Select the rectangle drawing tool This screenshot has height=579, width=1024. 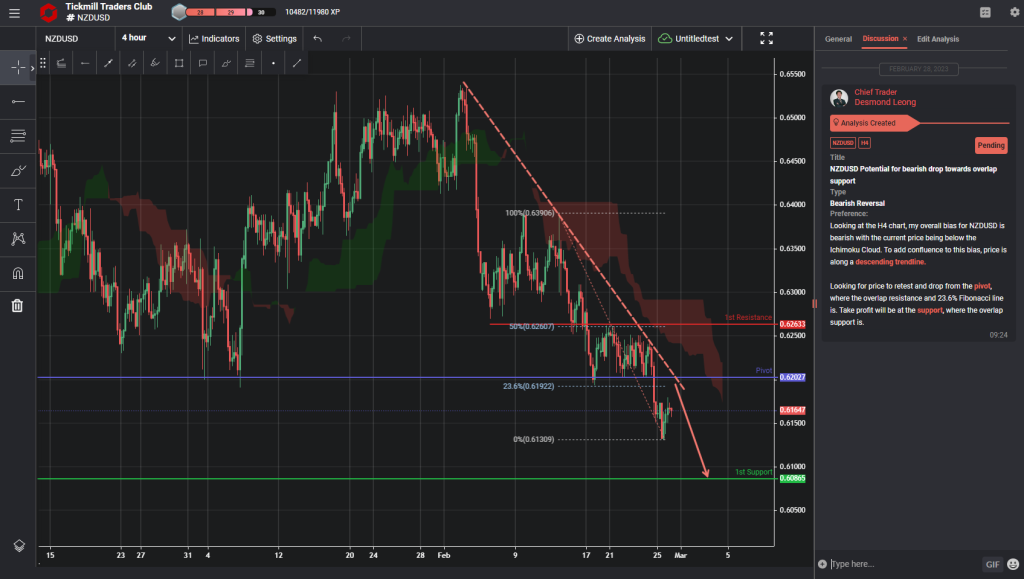pos(178,62)
